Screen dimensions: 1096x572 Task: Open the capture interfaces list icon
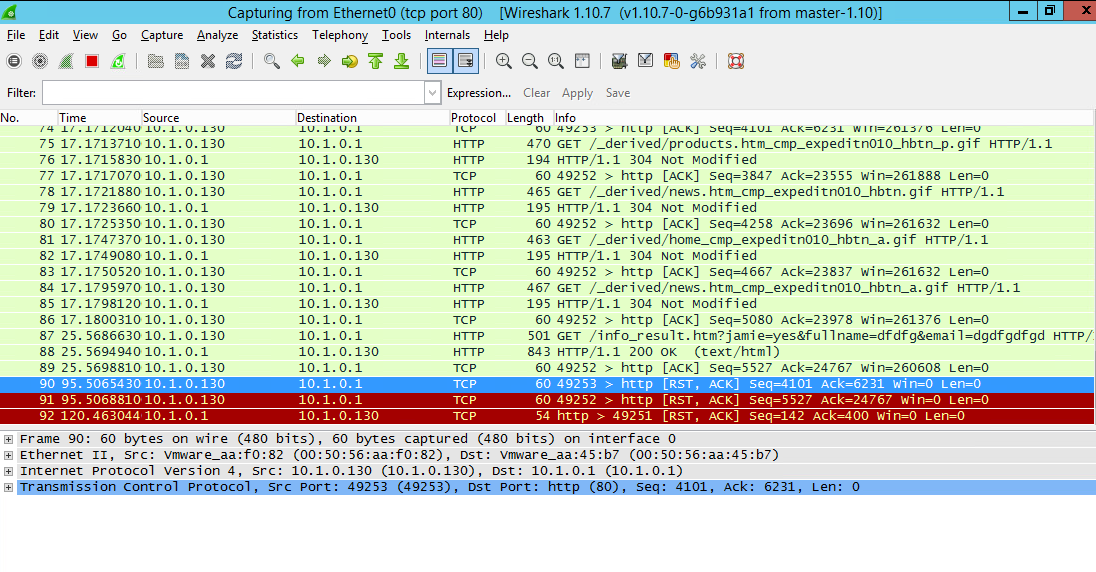[13, 62]
